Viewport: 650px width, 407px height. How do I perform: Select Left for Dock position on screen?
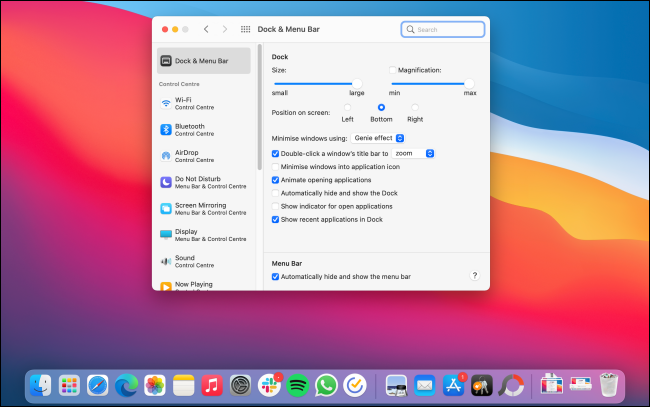[347, 107]
